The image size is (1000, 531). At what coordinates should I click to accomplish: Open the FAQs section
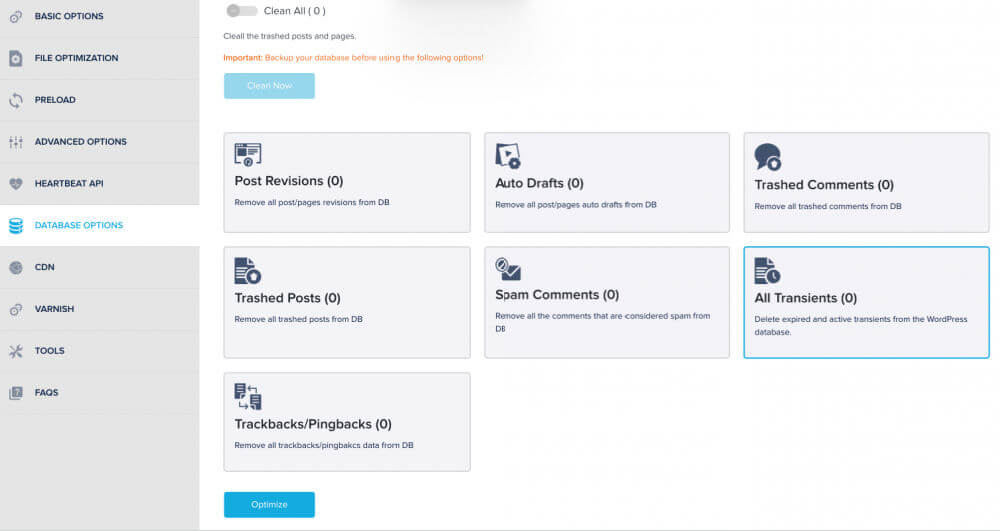pyautogui.click(x=99, y=393)
